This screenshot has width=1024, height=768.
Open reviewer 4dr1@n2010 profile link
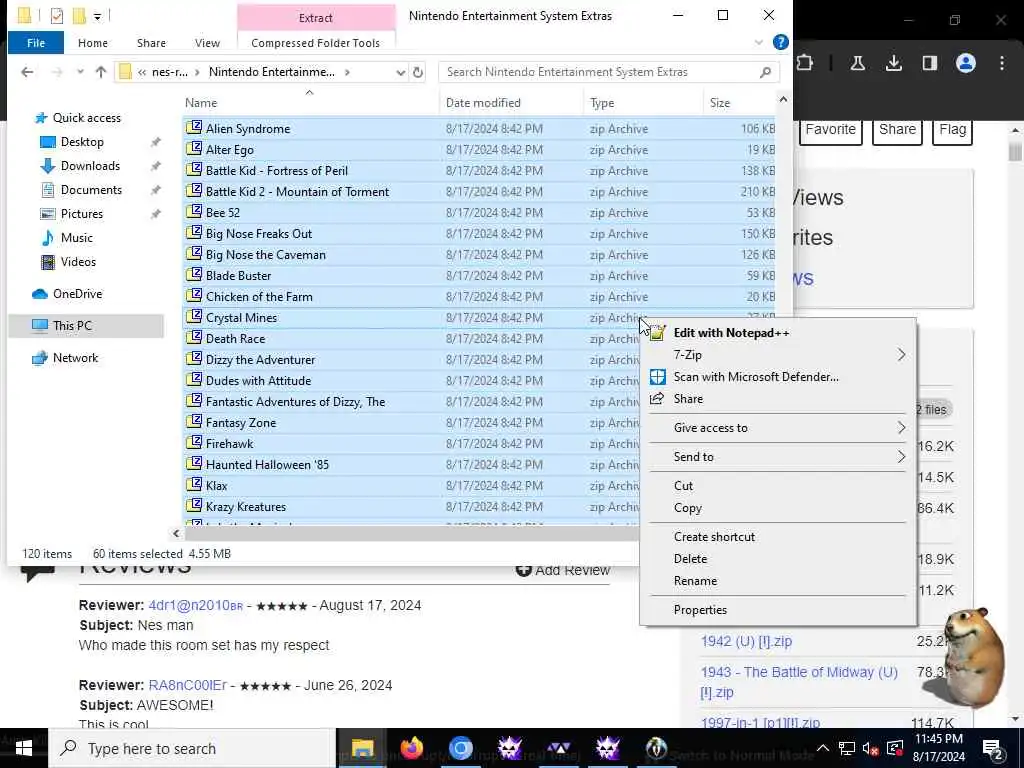point(195,605)
